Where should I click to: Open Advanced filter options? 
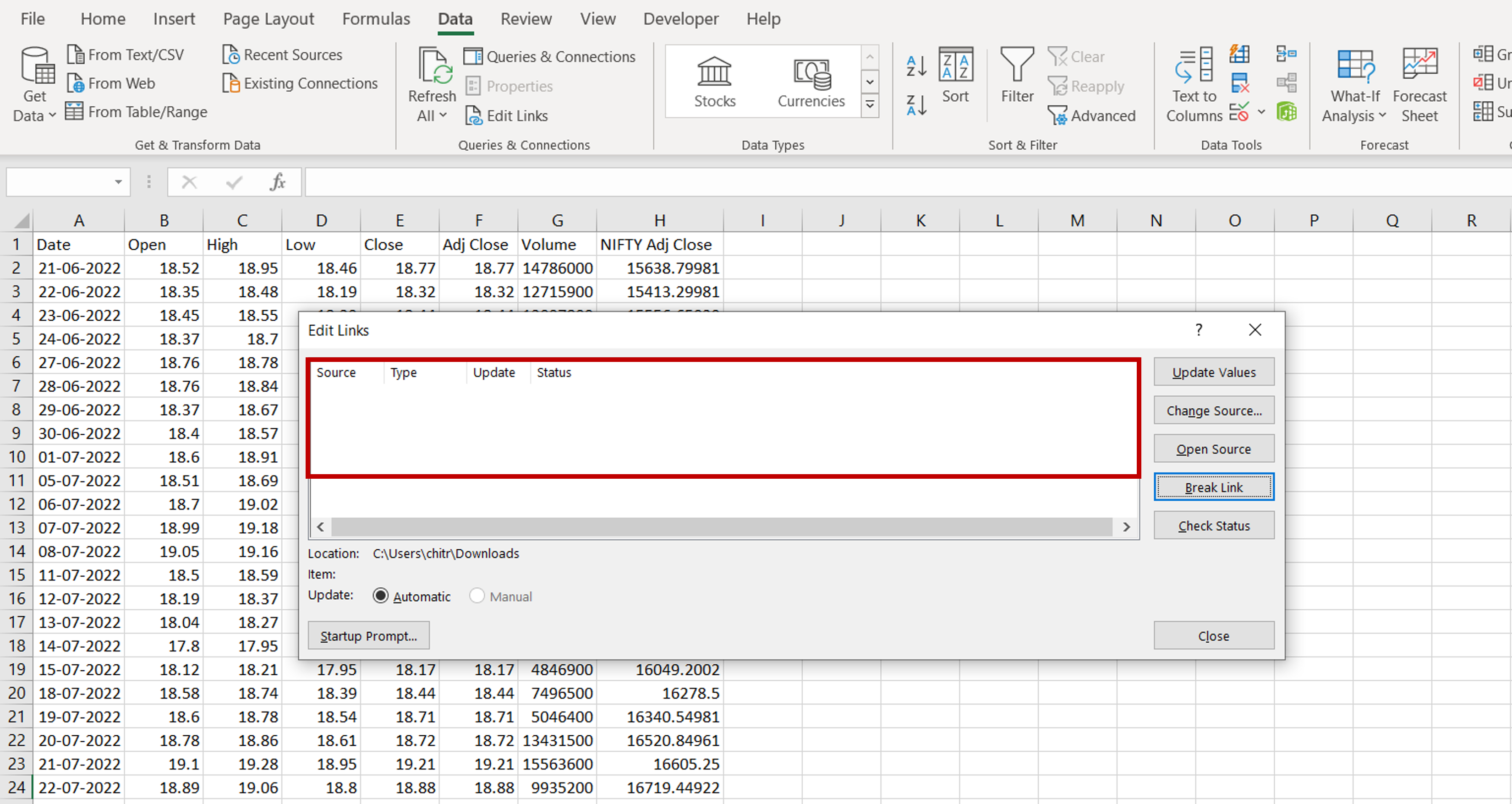click(x=1092, y=115)
